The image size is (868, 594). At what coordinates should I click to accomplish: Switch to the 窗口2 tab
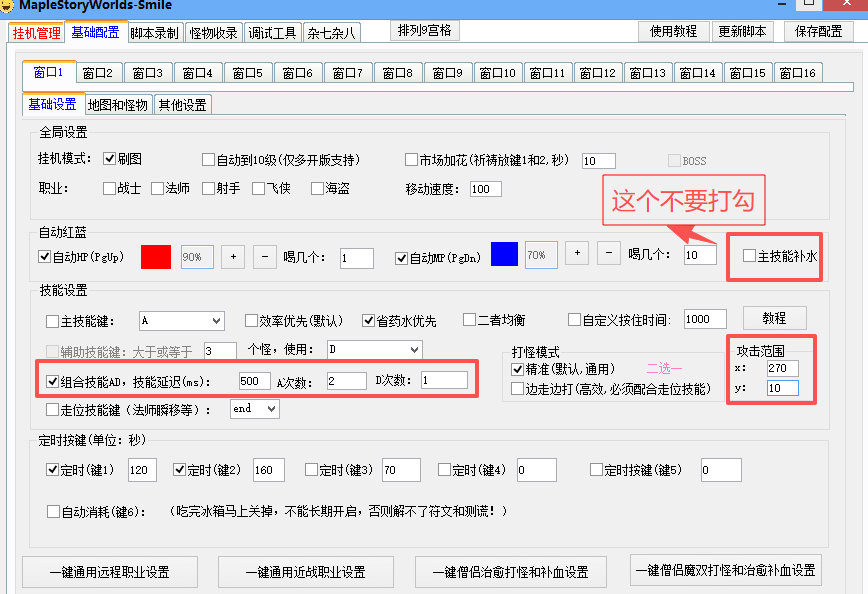tap(98, 73)
